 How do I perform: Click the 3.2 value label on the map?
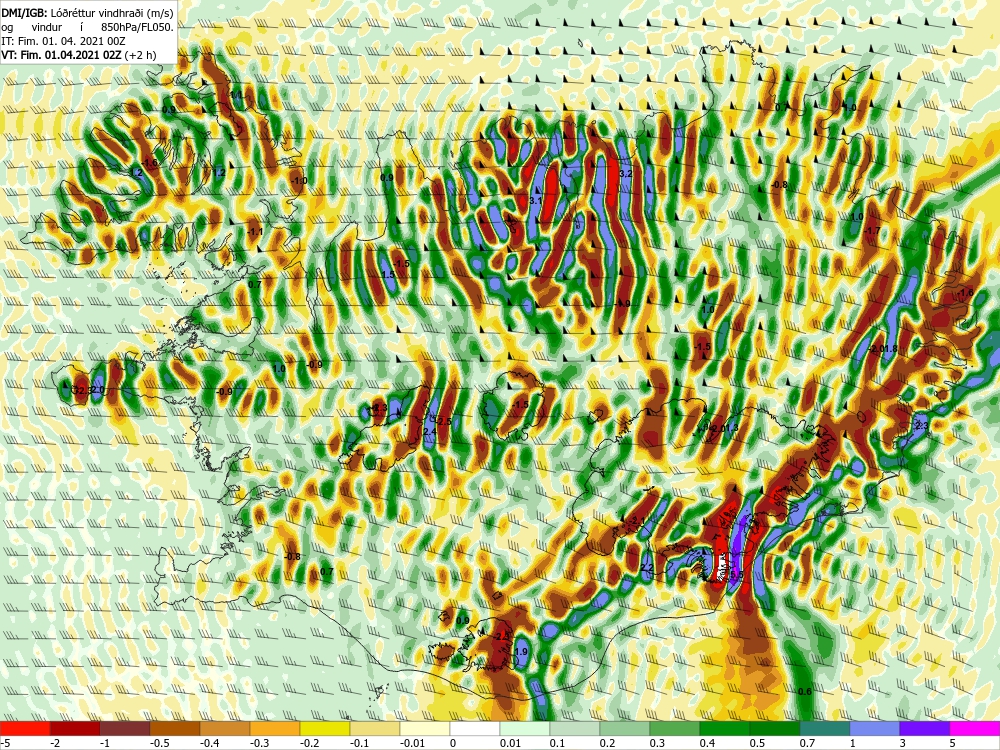click(626, 173)
